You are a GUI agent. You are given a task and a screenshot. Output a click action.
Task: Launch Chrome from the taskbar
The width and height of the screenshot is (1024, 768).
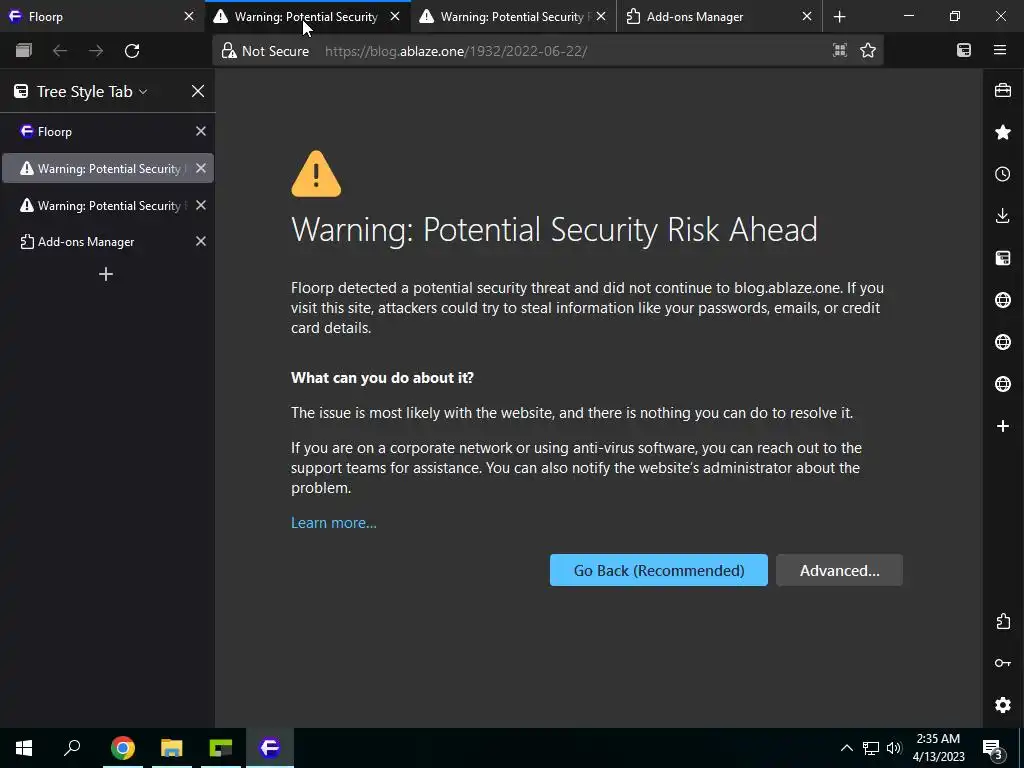click(123, 747)
